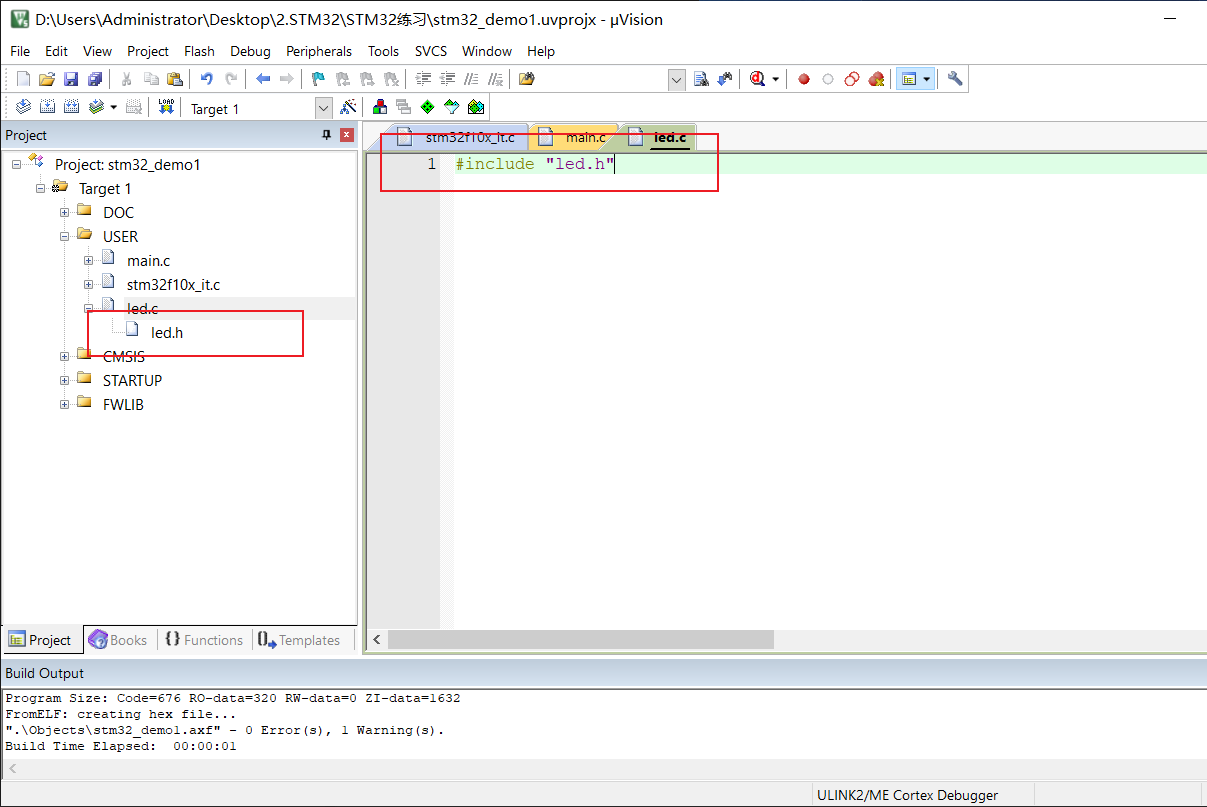Switch to the Functions panel tab

(204, 640)
